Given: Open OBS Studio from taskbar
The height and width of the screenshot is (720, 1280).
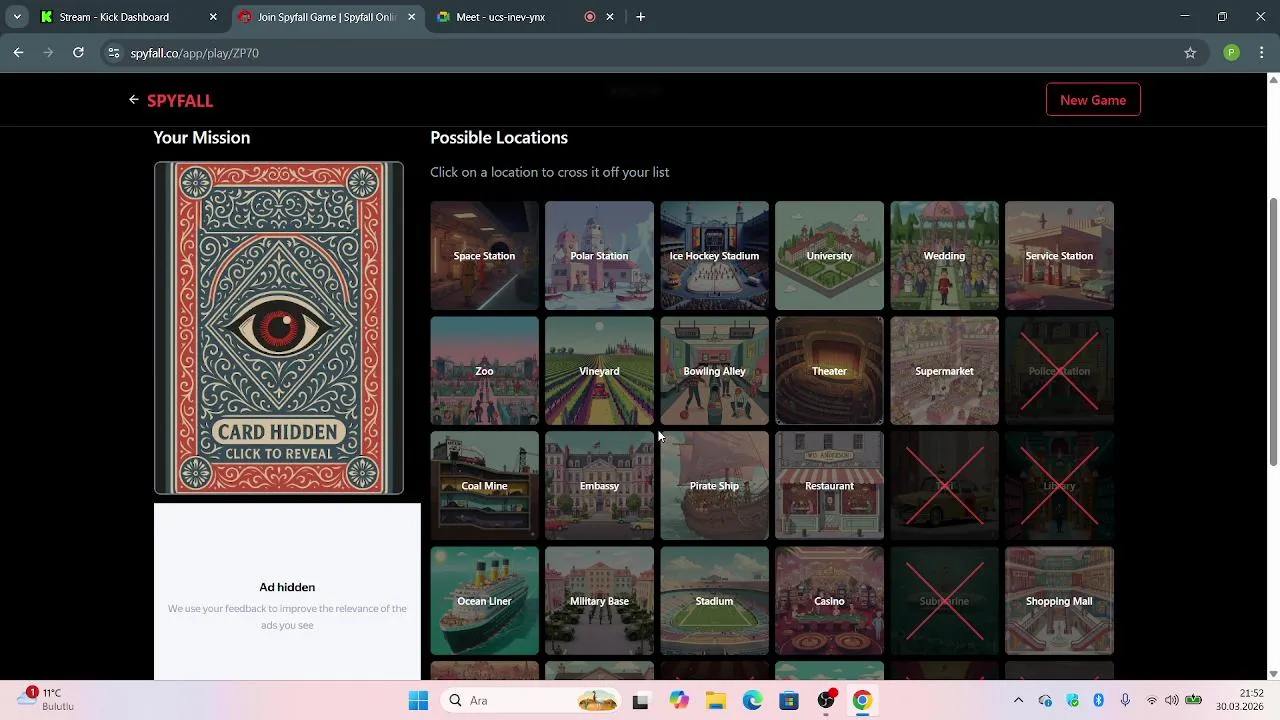Looking at the screenshot, I should [826, 701].
